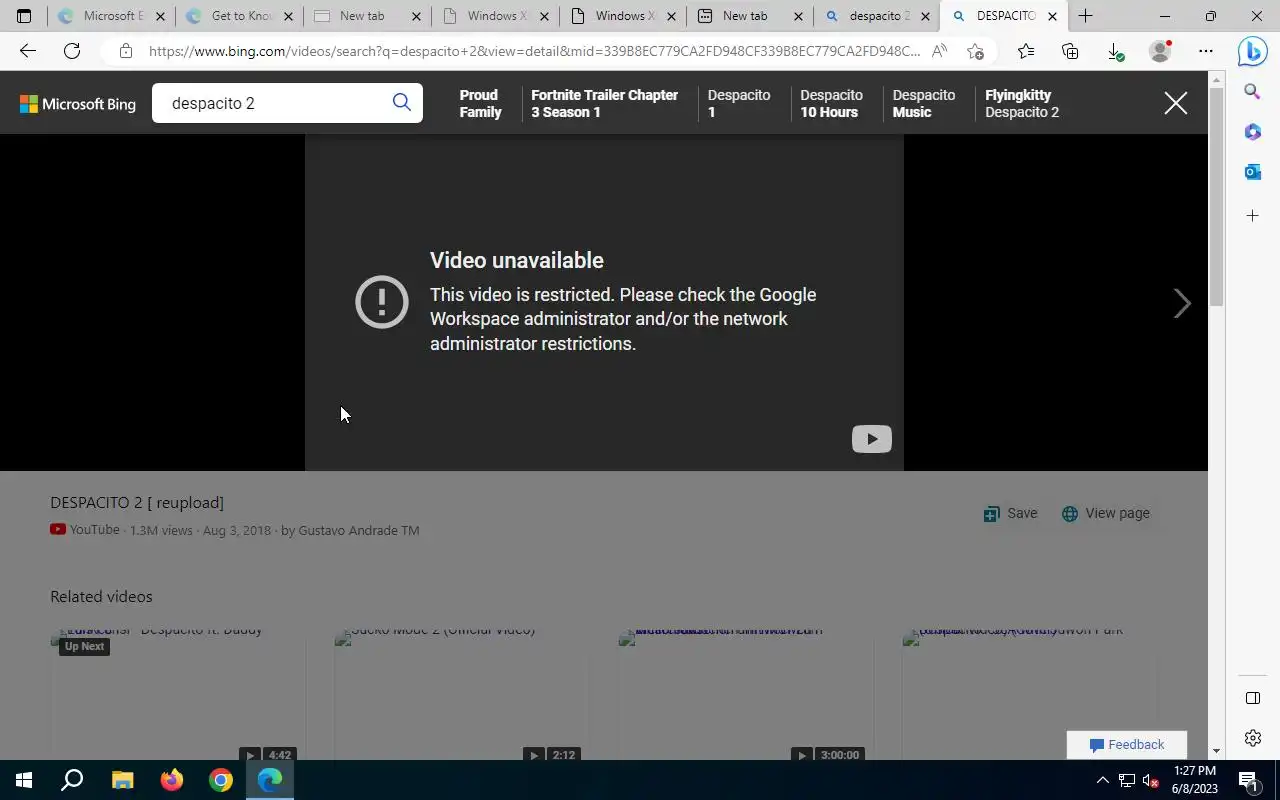Select Flyingkitty Despacito 2 suggestion

pos(1021,103)
